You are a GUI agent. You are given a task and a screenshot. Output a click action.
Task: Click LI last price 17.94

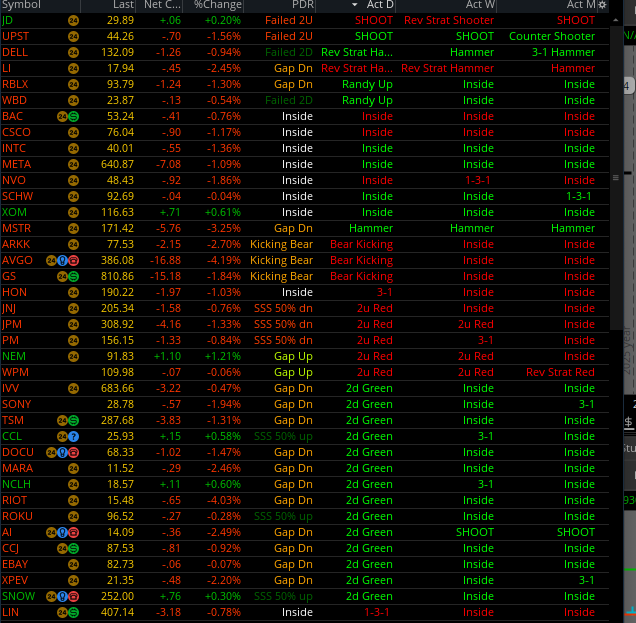pos(120,69)
